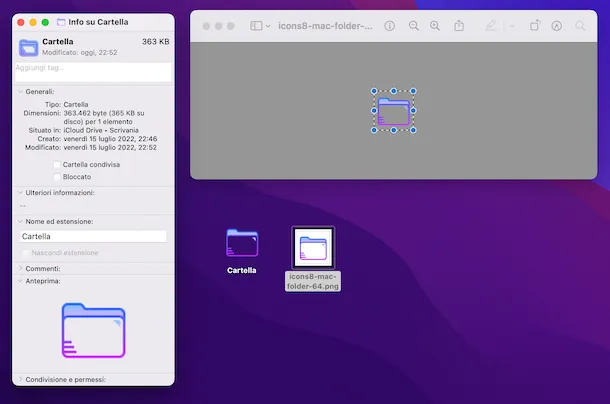This screenshot has width=610, height=404.
Task: Click the Modificato: oggi, 22:52 header text
Action: point(80,52)
